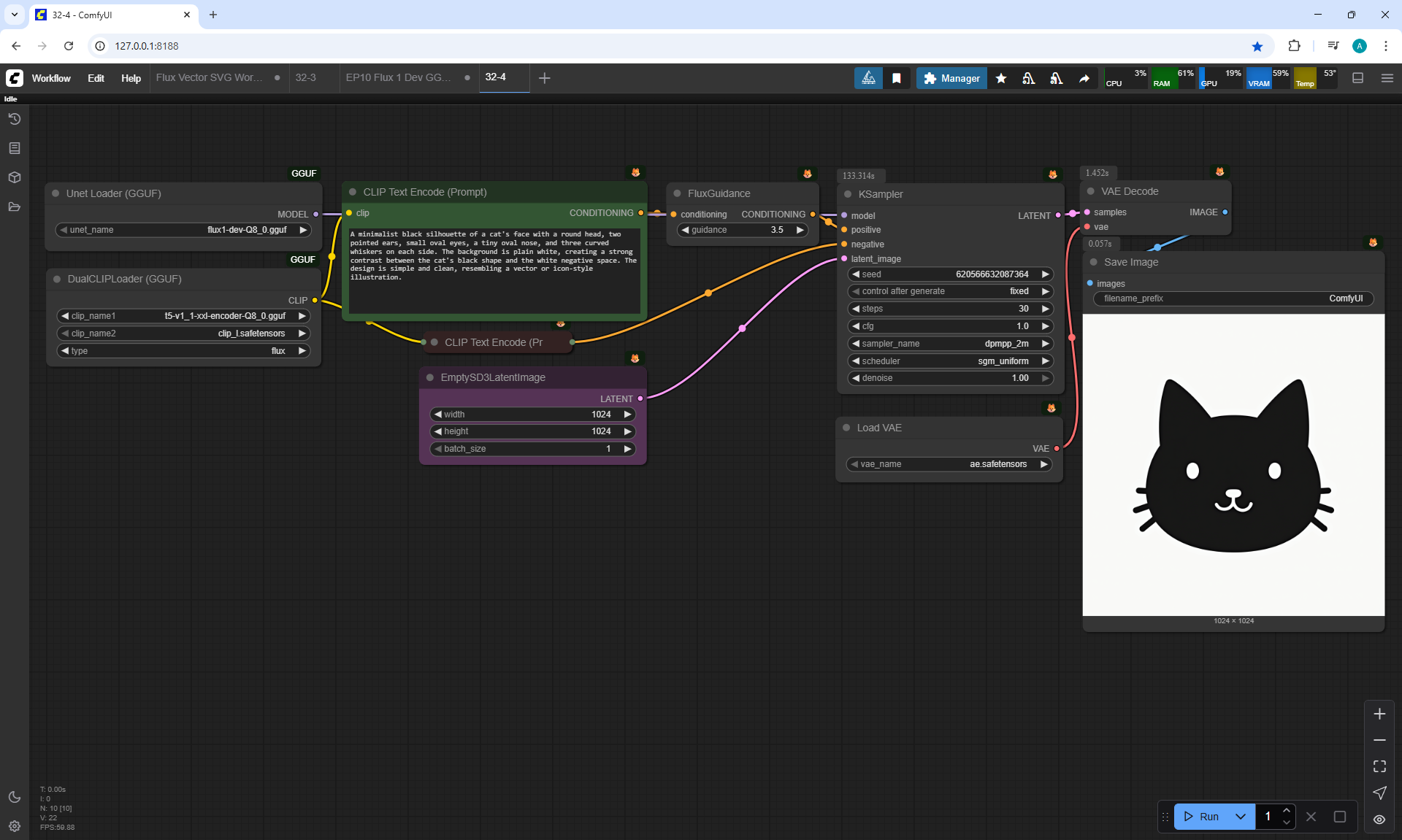Open the settings gear icon

pos(14,826)
